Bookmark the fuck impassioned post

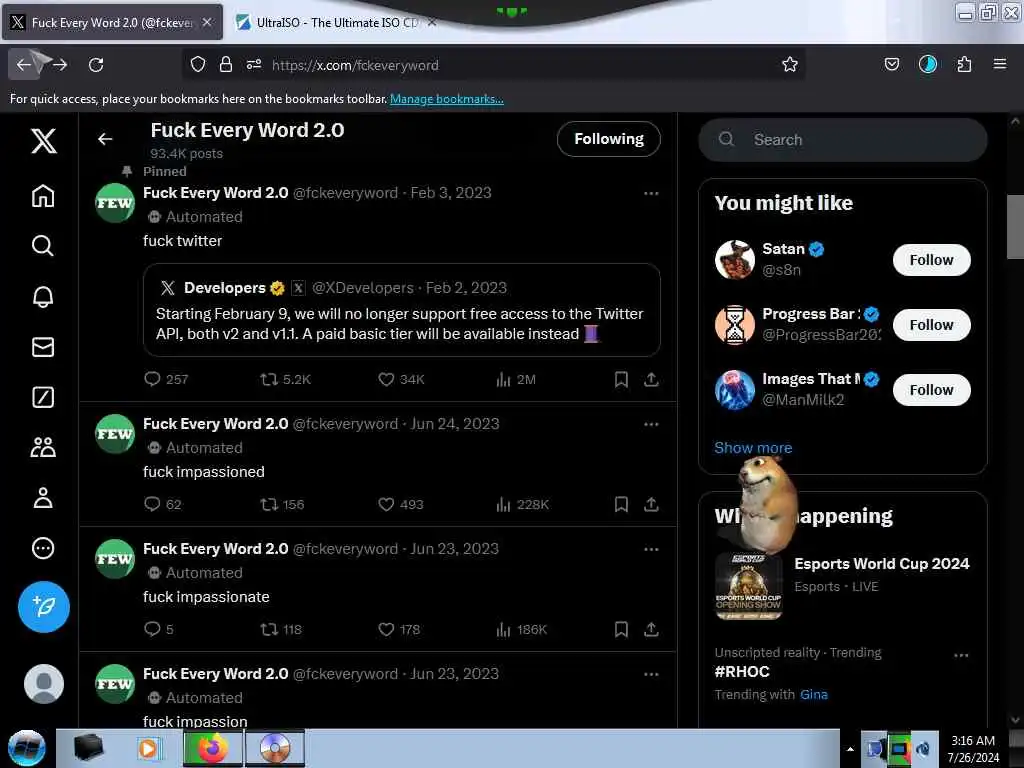tap(621, 504)
